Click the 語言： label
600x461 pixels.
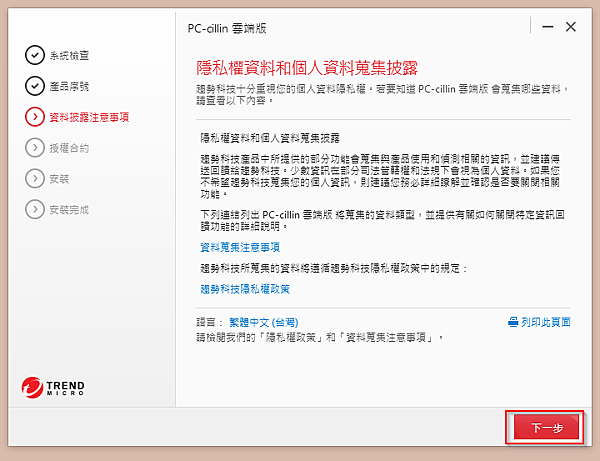coord(210,322)
